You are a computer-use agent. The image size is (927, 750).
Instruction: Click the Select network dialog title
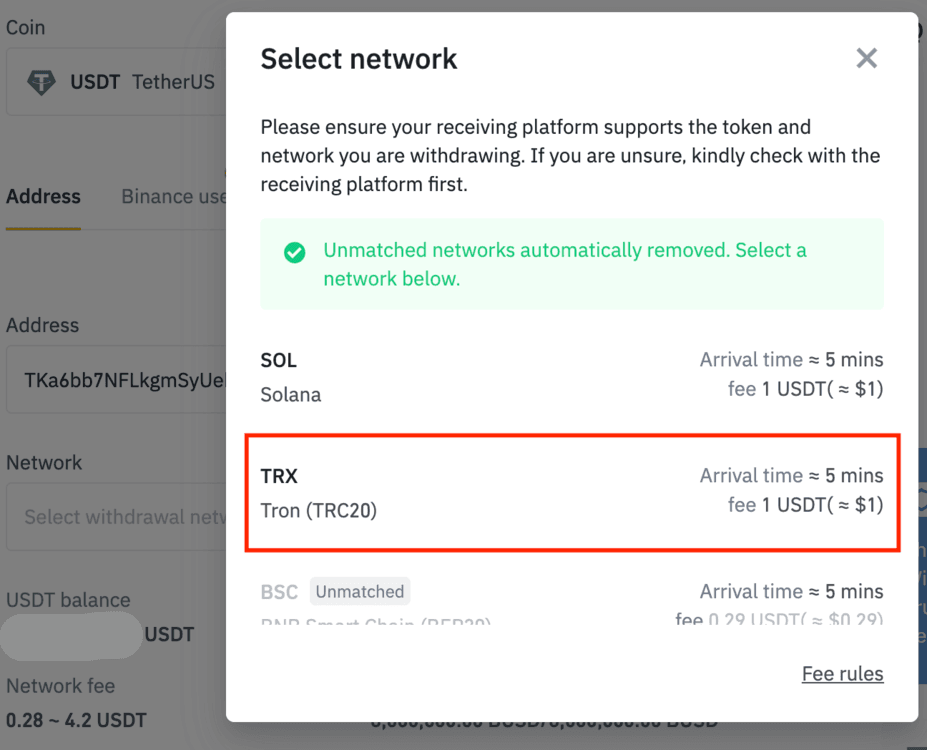[358, 59]
